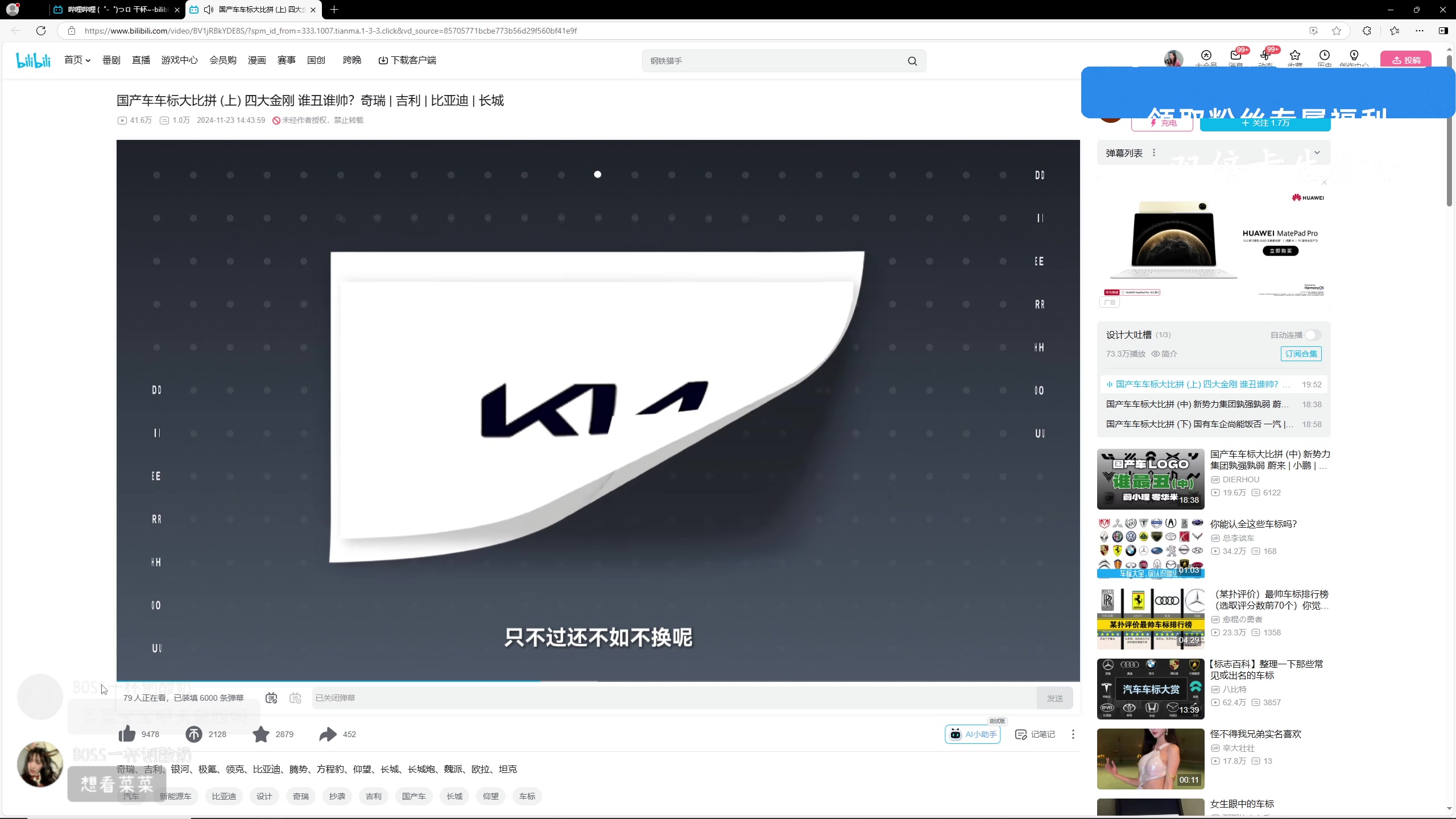Click the 抄袭 tag

337,796
